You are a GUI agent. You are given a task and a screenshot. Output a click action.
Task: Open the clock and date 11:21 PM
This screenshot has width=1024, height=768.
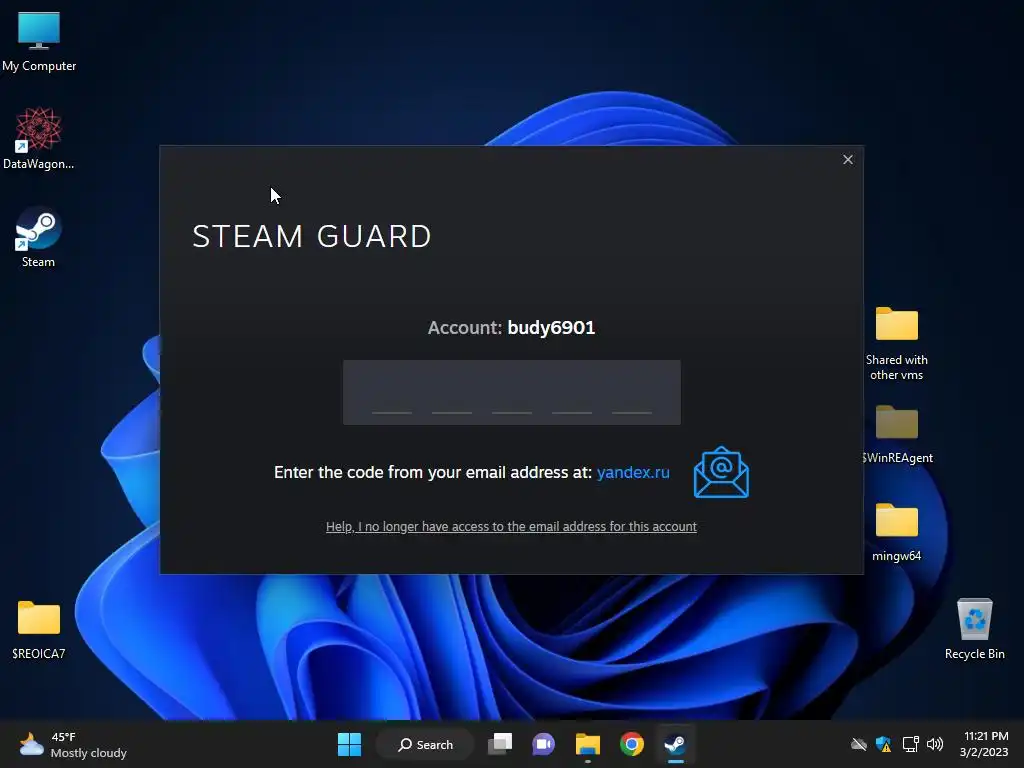coord(985,744)
